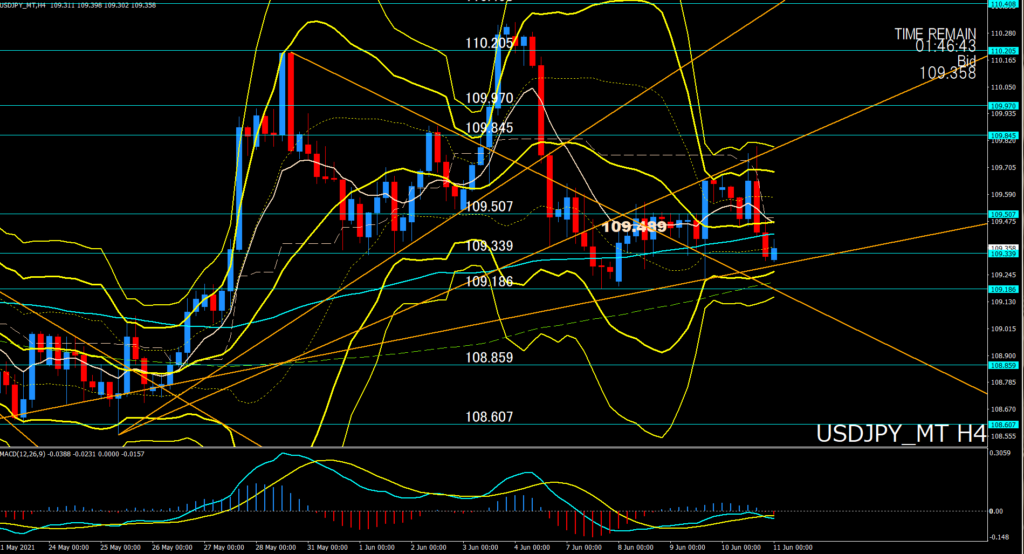Click the 110.280 price axis value
1024x554 pixels.
tap(1003, 33)
